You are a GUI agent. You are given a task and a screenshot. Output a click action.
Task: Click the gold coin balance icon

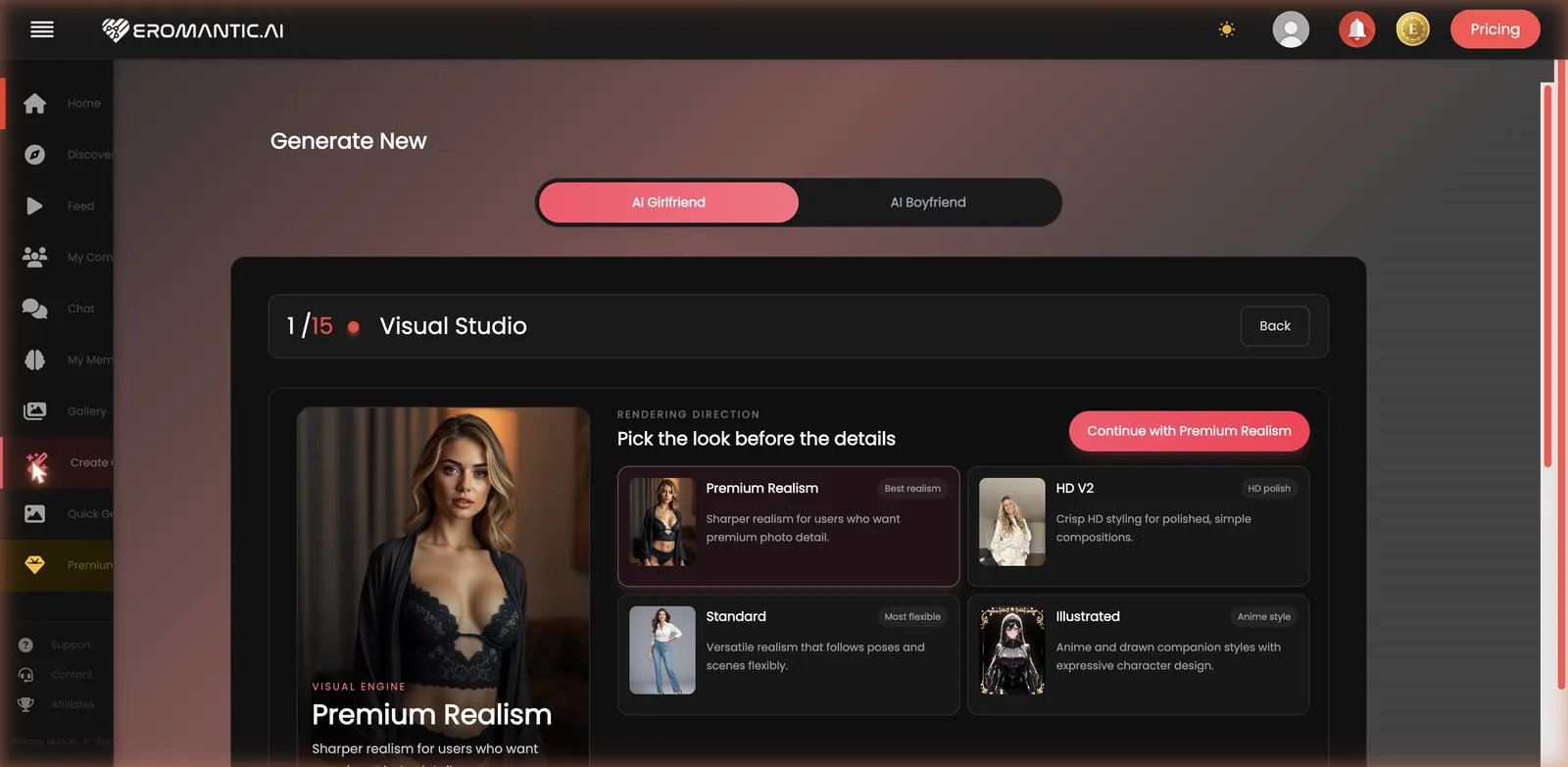point(1412,29)
